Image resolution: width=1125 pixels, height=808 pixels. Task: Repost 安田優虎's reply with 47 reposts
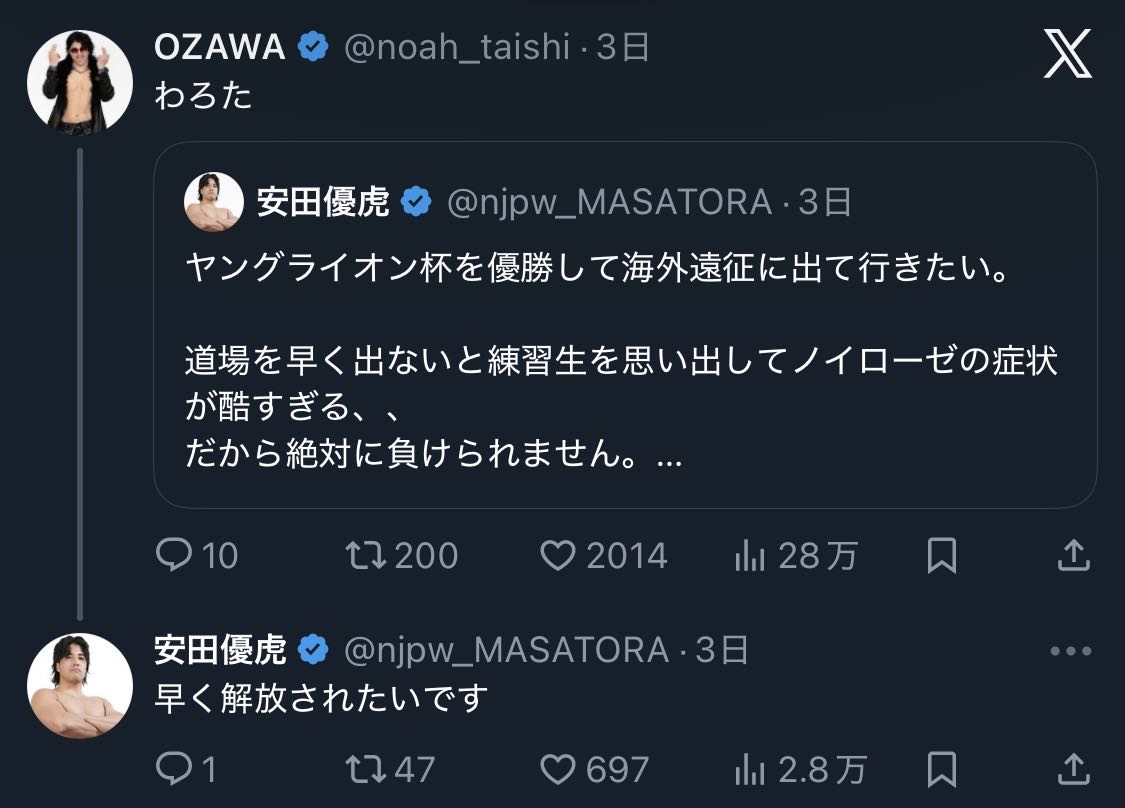[x=364, y=768]
